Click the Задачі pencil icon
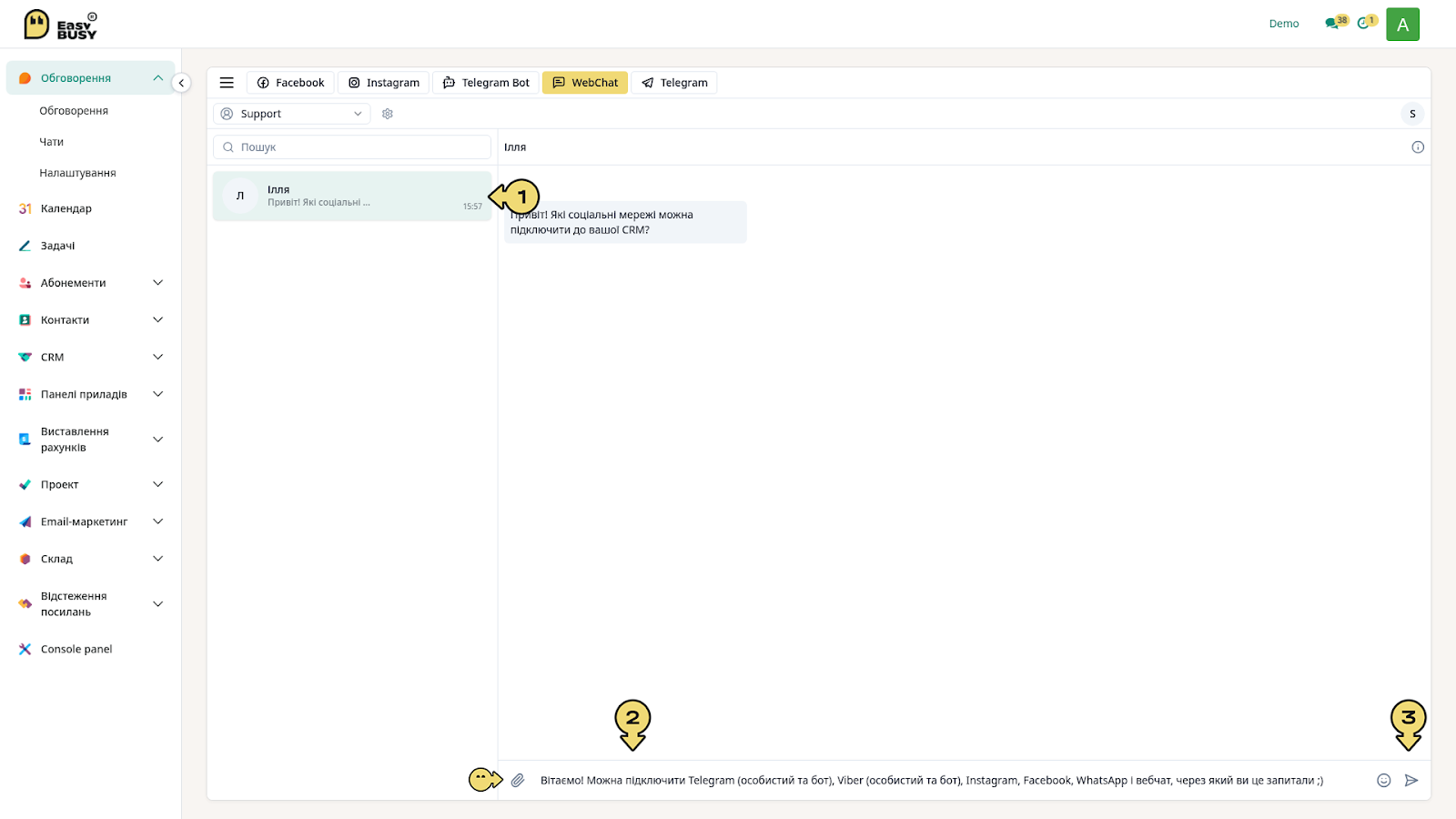Screen dimensions: 1456x819 coord(25,246)
